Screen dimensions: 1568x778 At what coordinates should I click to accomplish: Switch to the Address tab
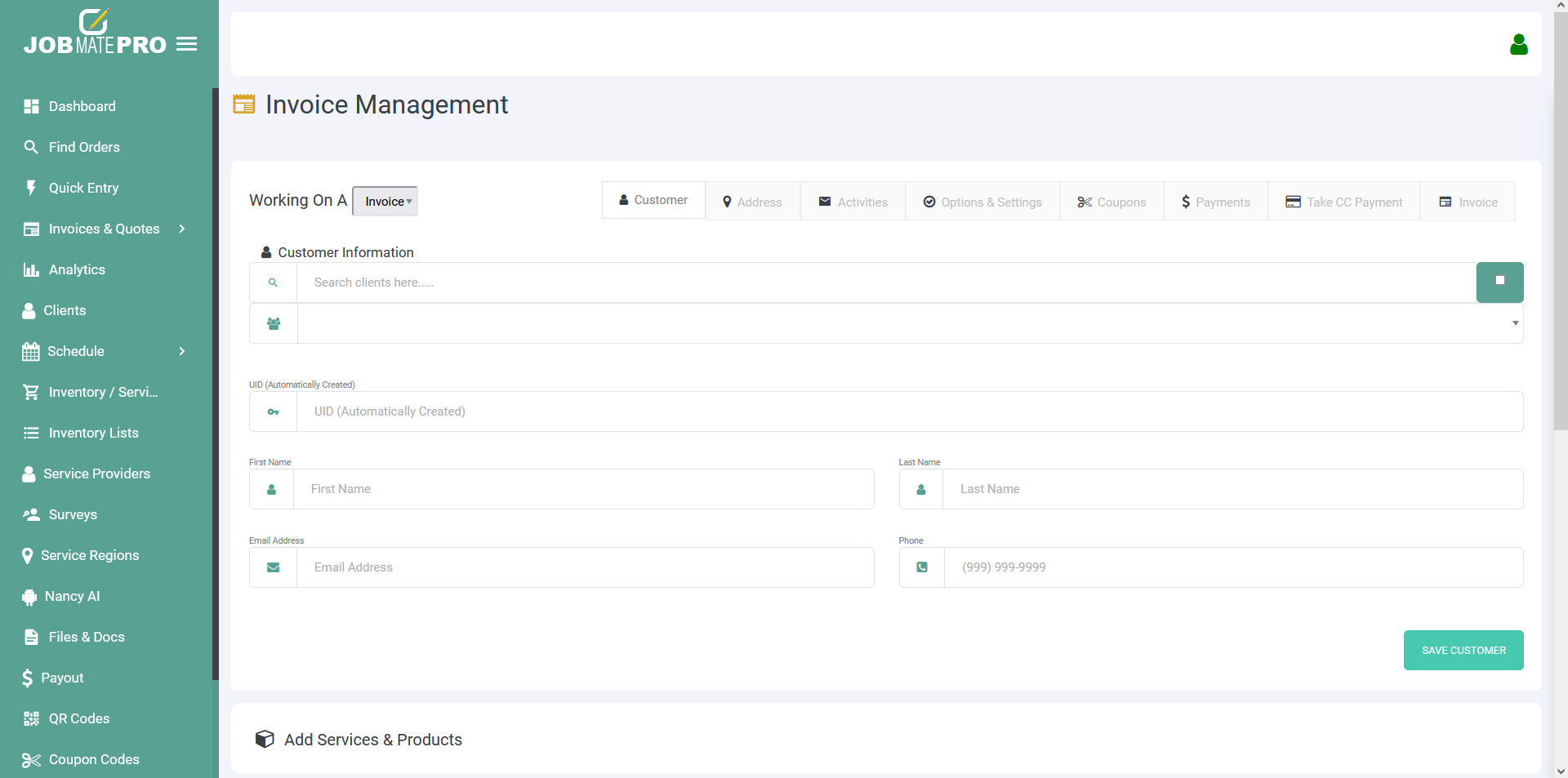[752, 202]
